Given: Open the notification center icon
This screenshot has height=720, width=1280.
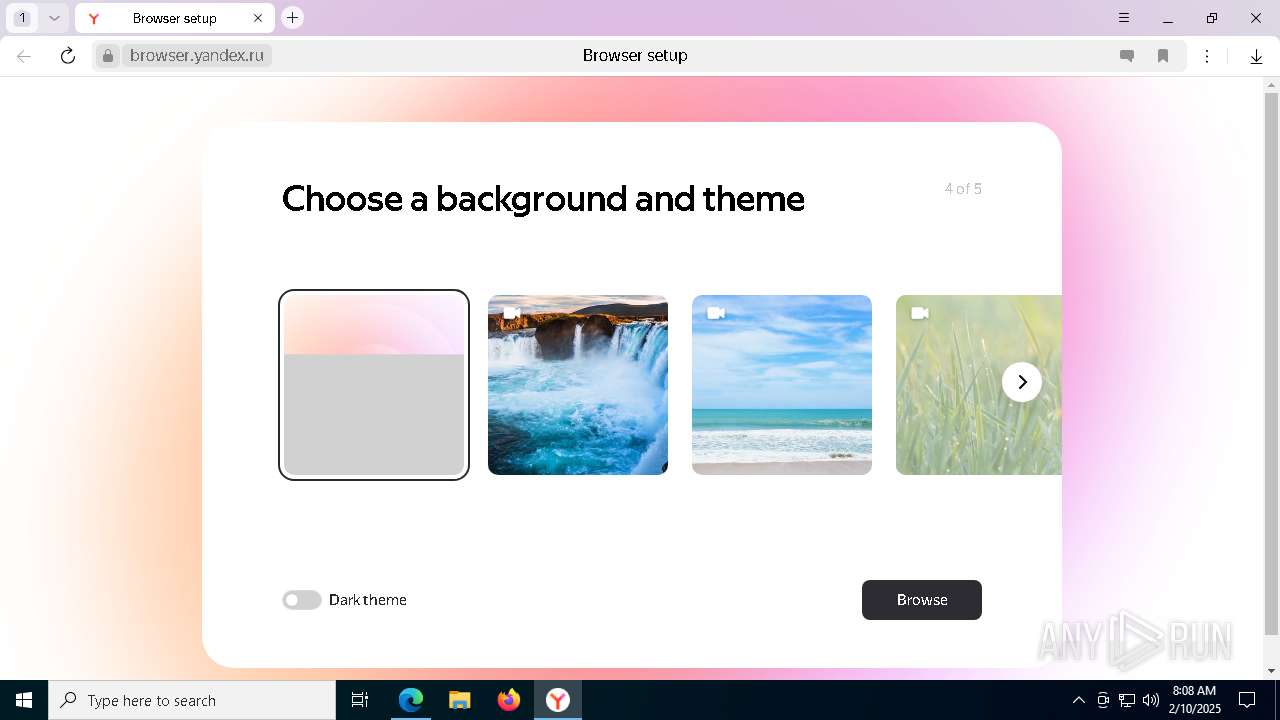Looking at the screenshot, I should tap(1247, 700).
